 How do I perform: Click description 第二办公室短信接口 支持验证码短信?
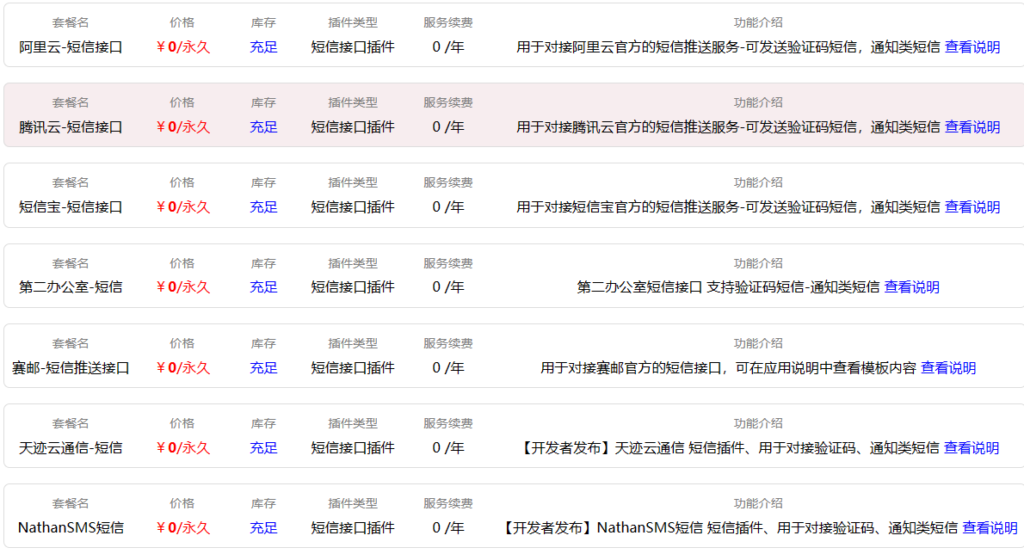click(x=728, y=287)
